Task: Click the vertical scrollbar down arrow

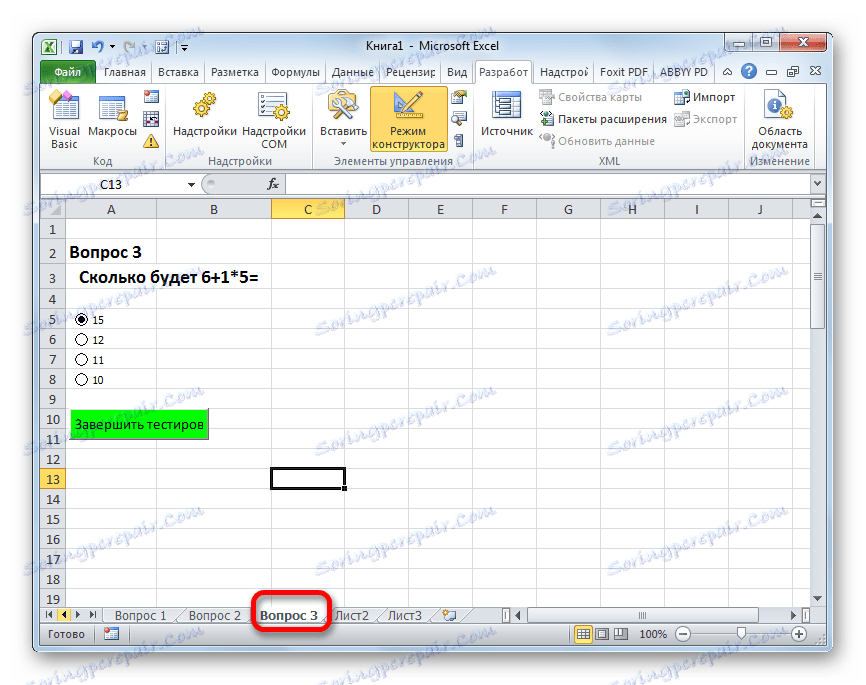Action: pyautogui.click(x=817, y=599)
